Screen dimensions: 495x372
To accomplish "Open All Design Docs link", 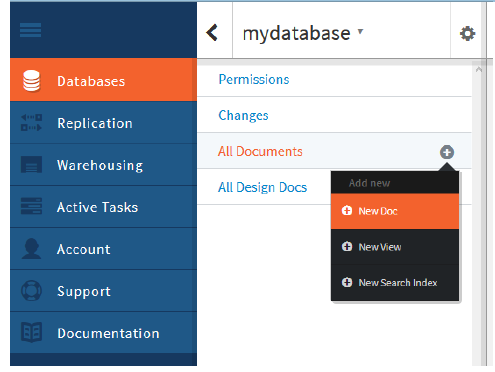I will pos(262,187).
